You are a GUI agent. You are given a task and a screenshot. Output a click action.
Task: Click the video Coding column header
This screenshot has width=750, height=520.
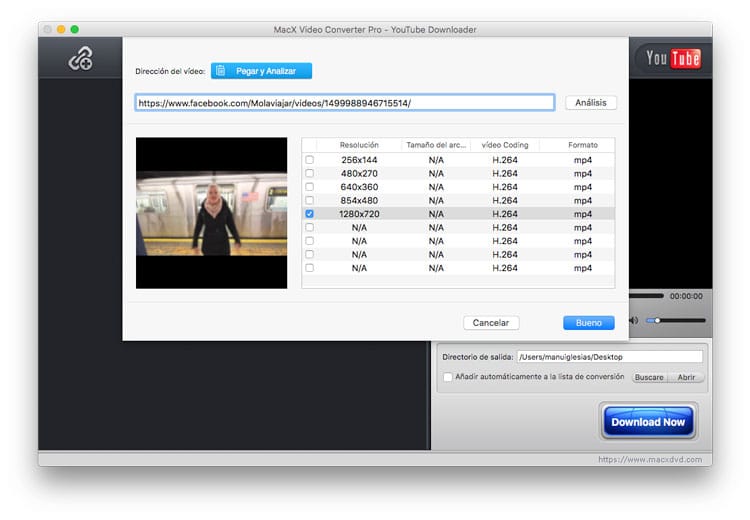click(x=505, y=145)
